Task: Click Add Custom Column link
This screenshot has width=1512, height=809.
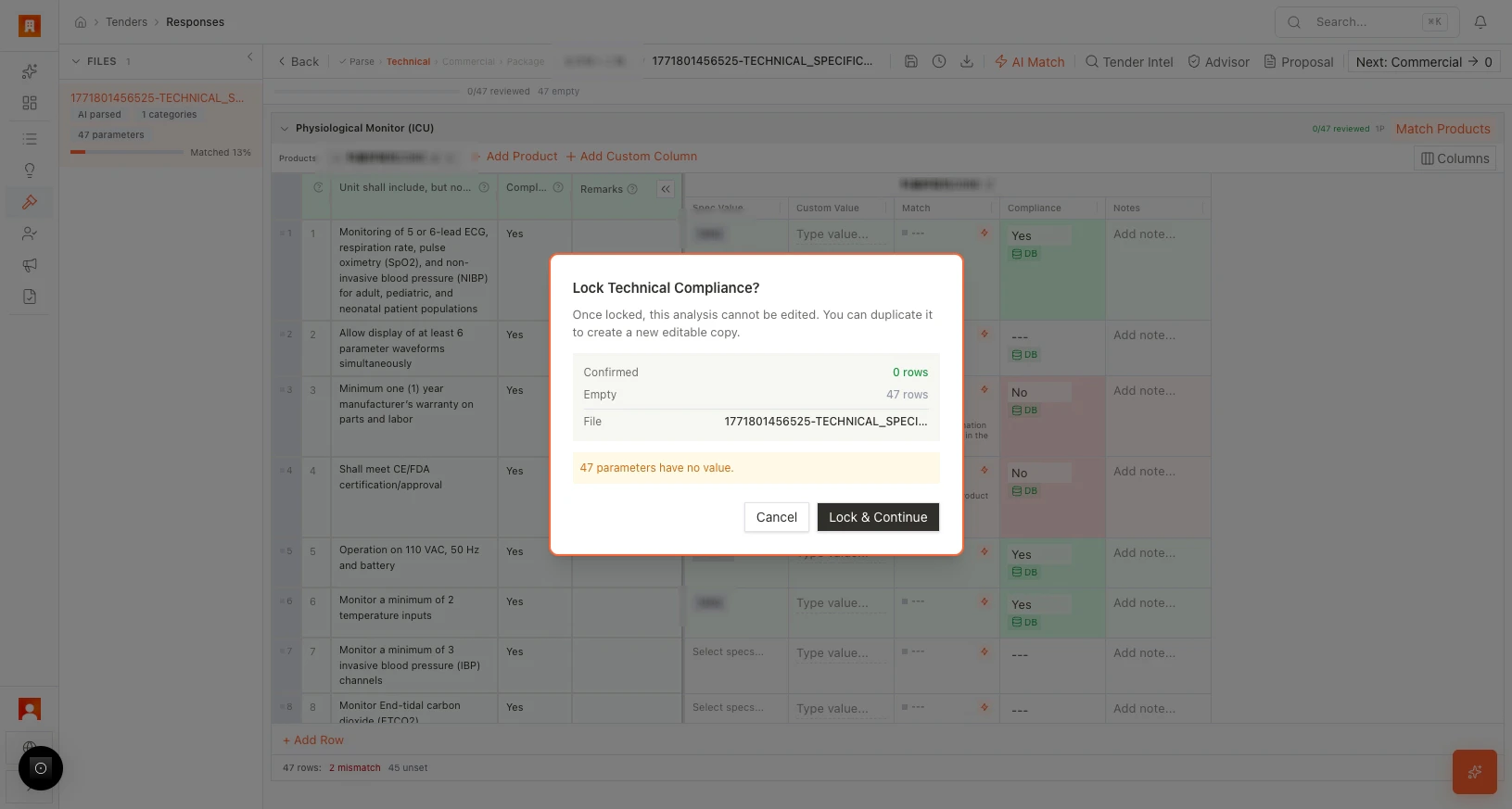Action: tap(631, 157)
